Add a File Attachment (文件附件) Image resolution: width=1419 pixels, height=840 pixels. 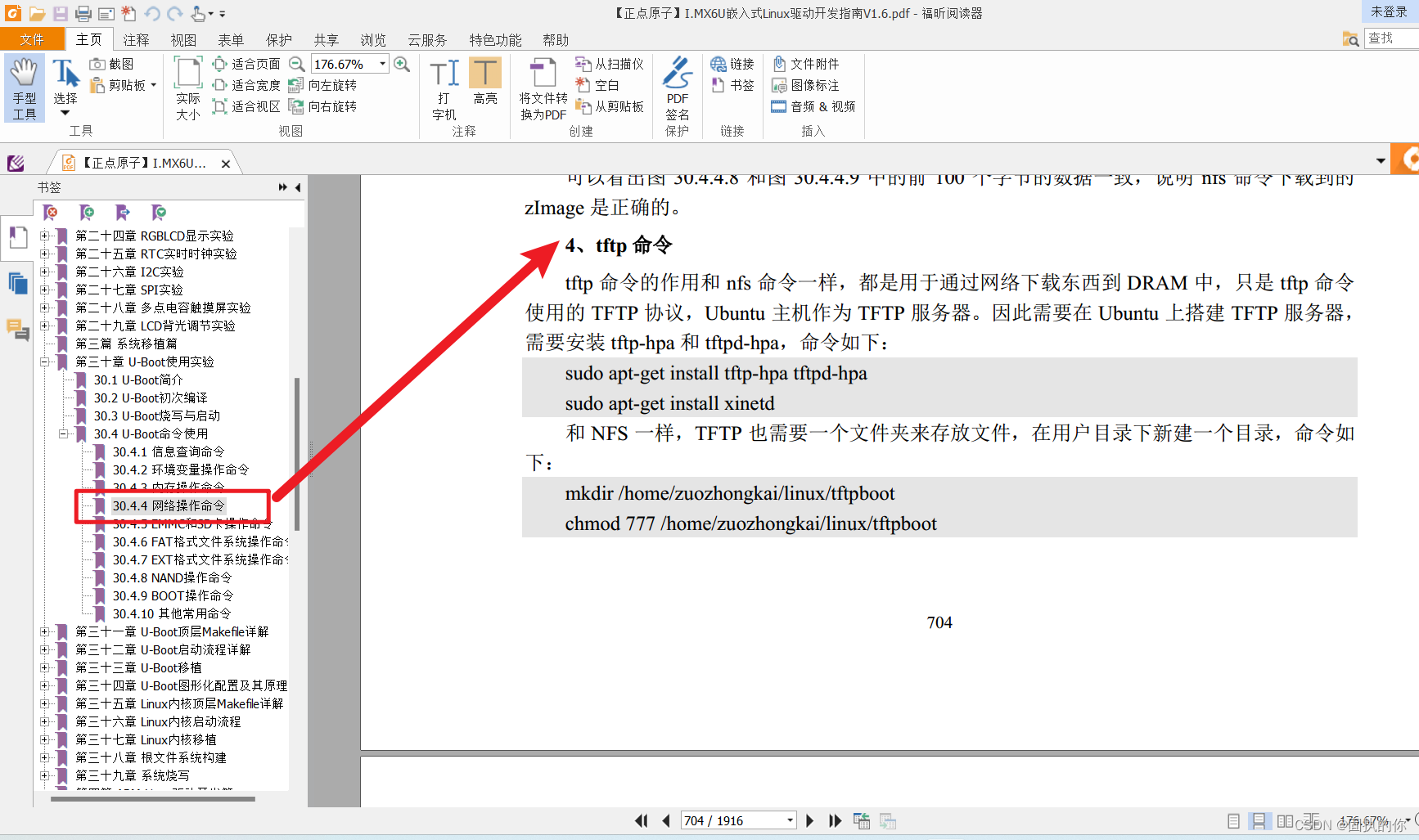(x=806, y=64)
